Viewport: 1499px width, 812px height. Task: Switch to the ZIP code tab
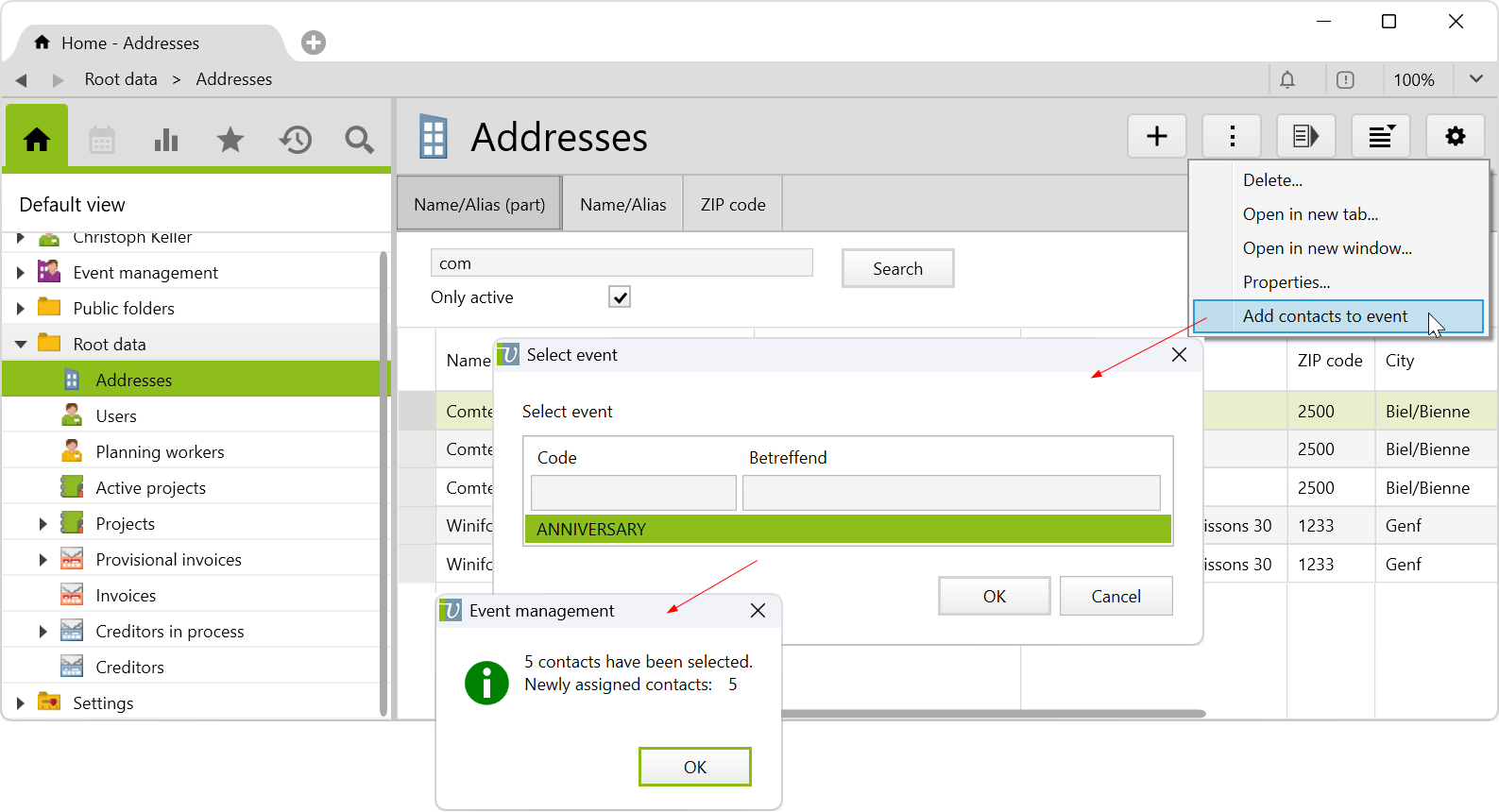click(x=733, y=205)
